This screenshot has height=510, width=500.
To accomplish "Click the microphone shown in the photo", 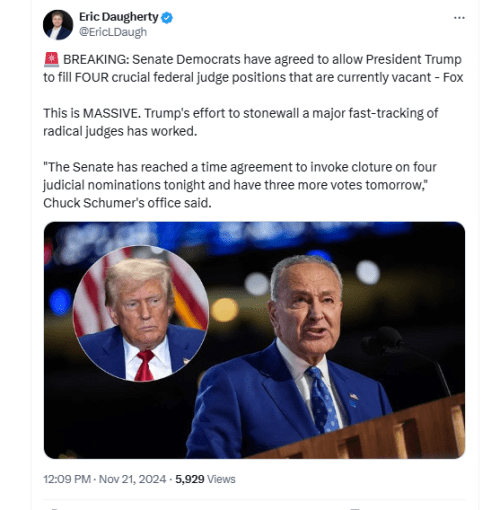I will (x=383, y=342).
